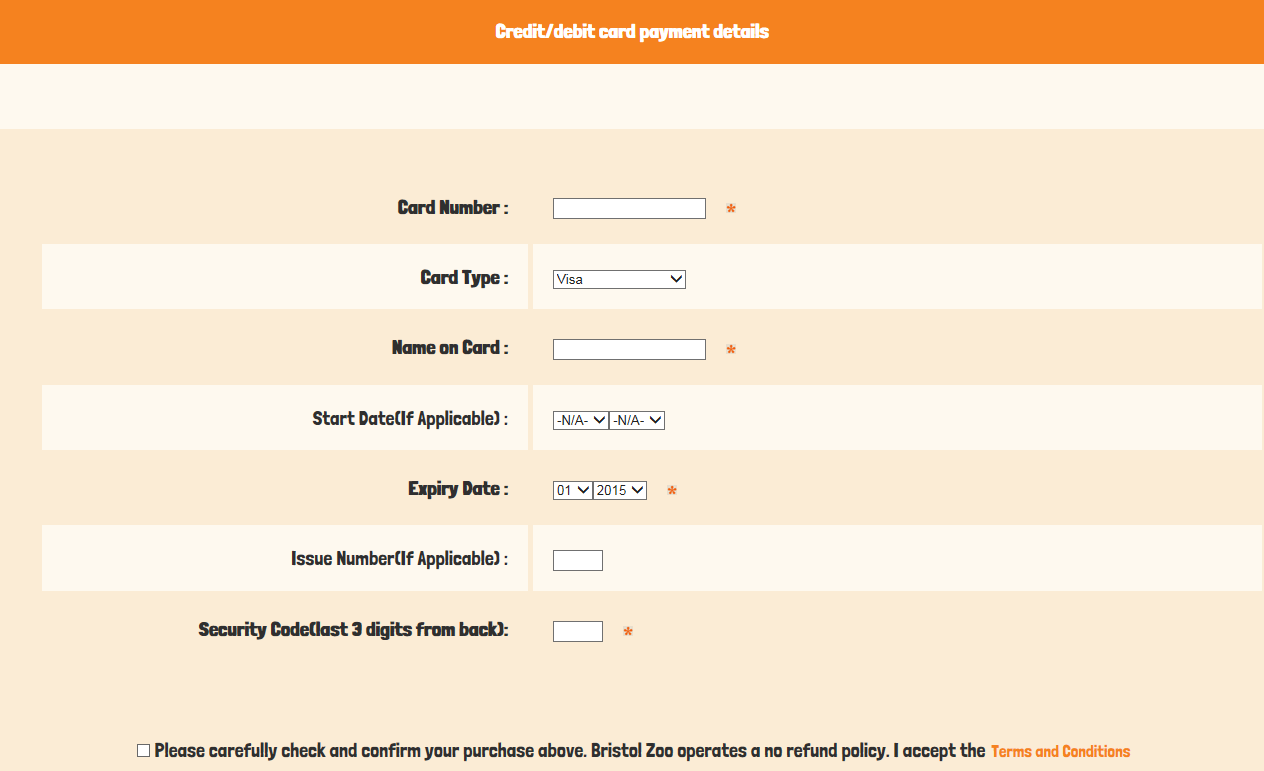Click the Card Number label
Screen dimensions: 1264x771
(x=452, y=208)
